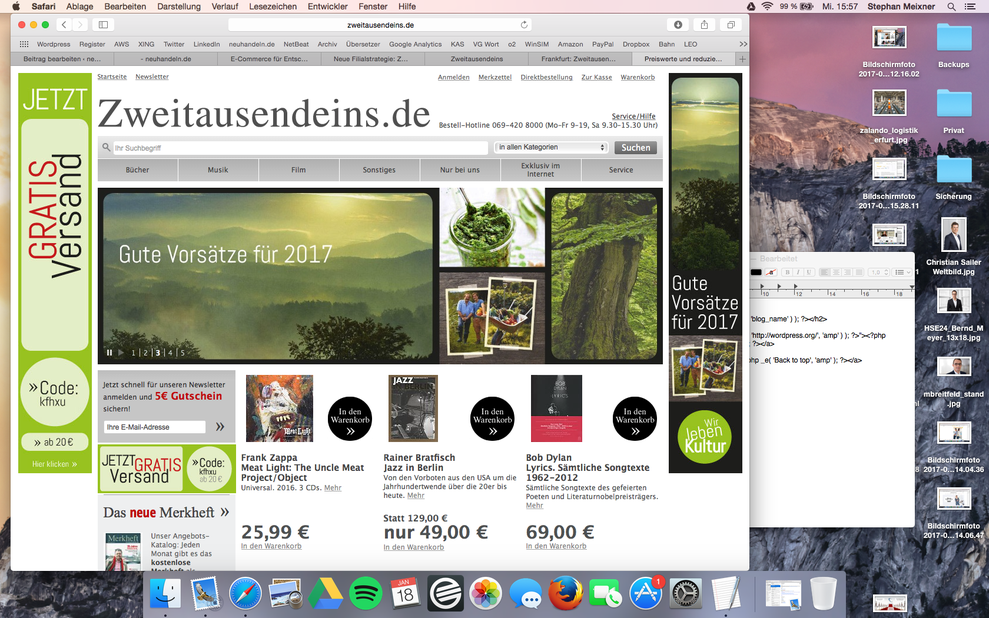Open the 'Nur bei uns' category menu
989x618 pixels.
tap(460, 170)
